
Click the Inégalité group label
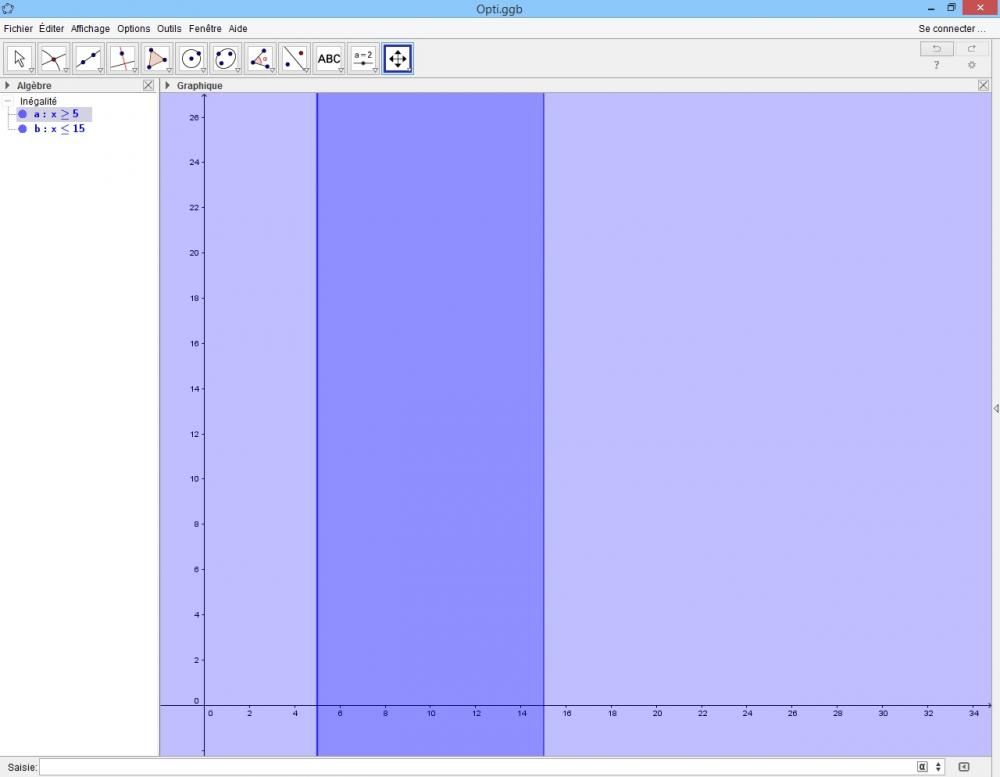(x=38, y=101)
